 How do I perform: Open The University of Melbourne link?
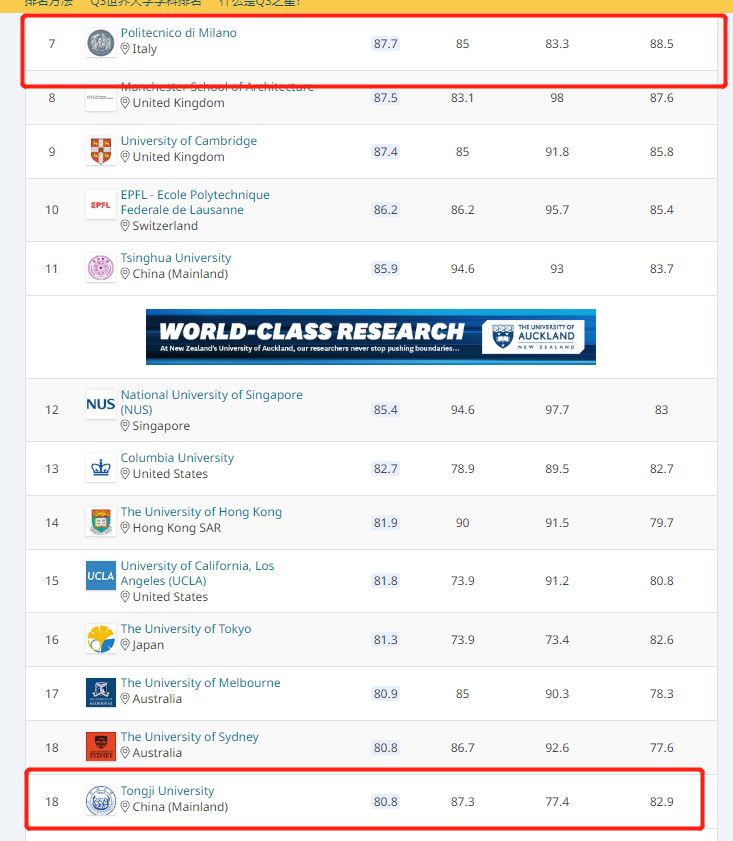click(201, 683)
